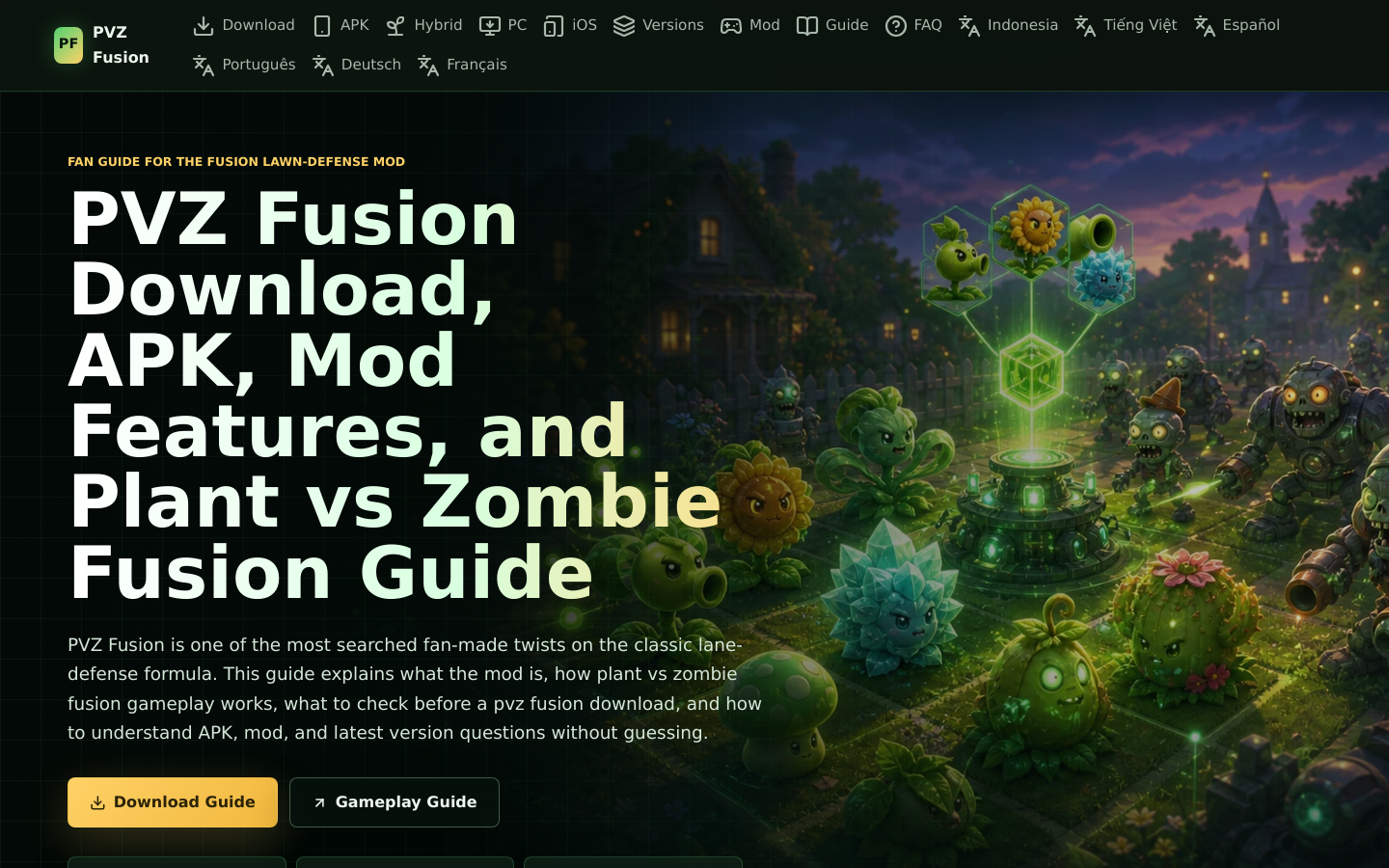Click translate icon beside Français
The image size is (1389, 868).
click(428, 66)
